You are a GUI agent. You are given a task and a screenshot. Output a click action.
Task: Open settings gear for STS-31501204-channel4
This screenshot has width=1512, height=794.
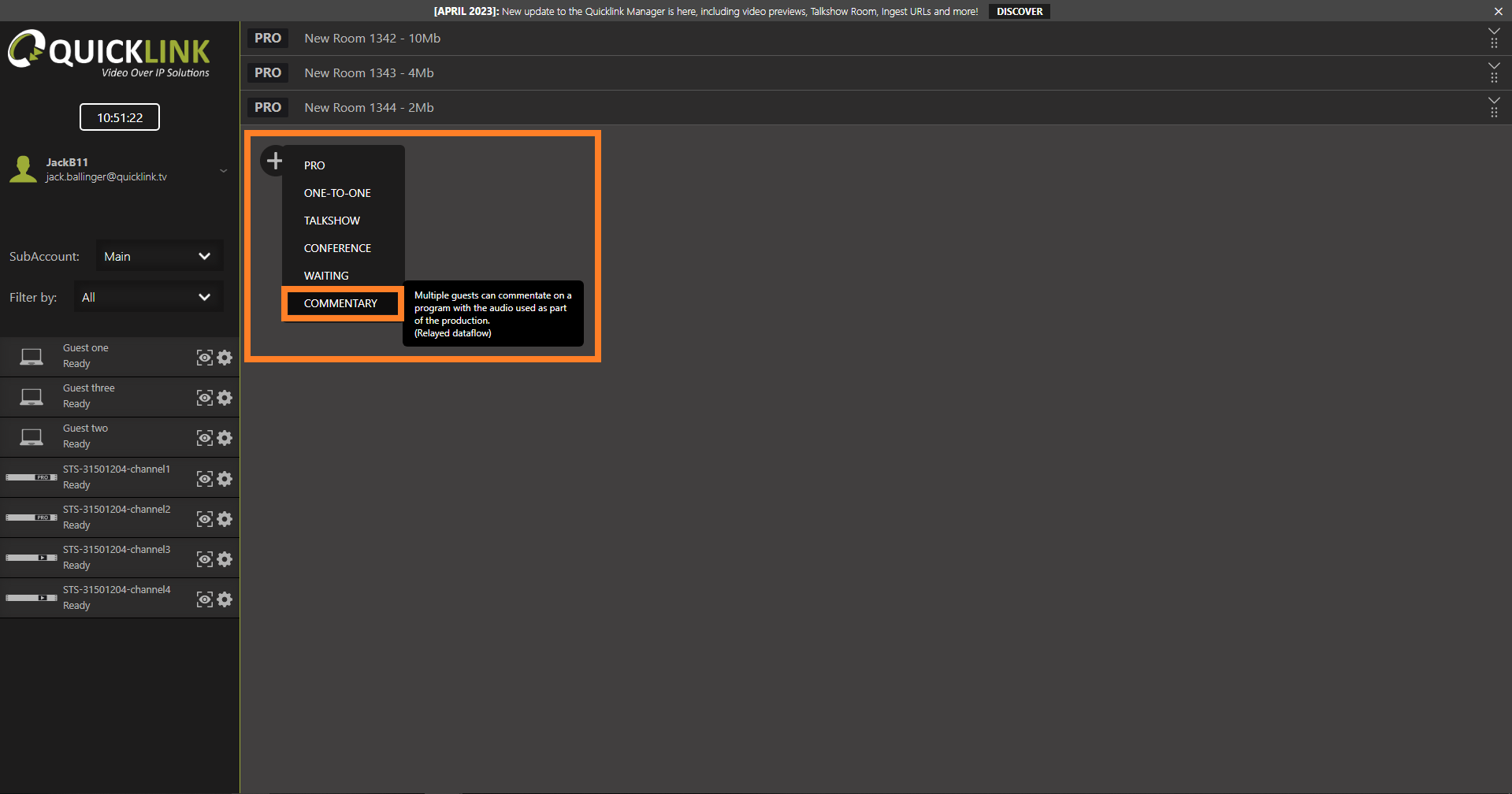(x=225, y=599)
